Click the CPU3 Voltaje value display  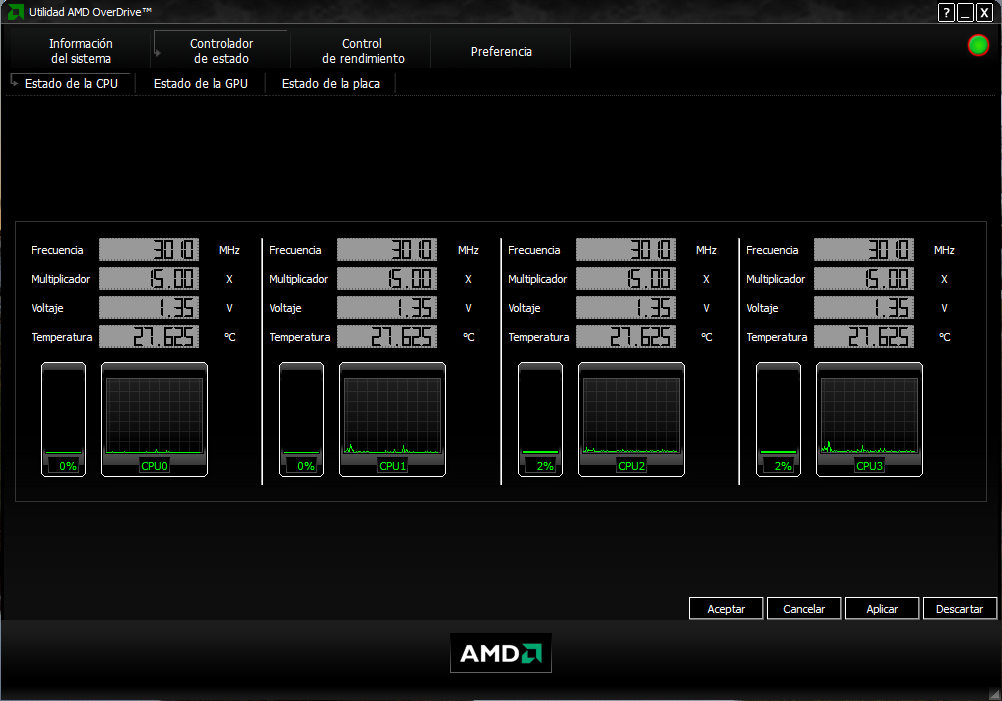863,308
